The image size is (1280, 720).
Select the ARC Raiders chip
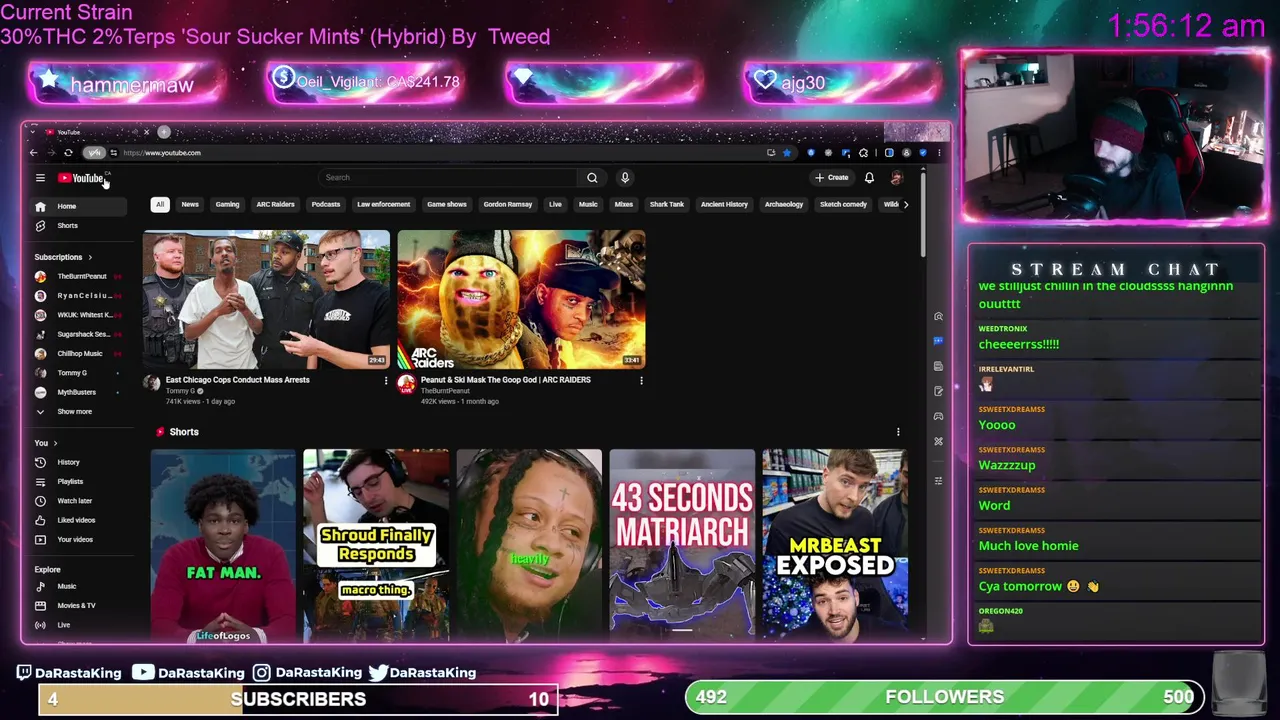(x=275, y=204)
